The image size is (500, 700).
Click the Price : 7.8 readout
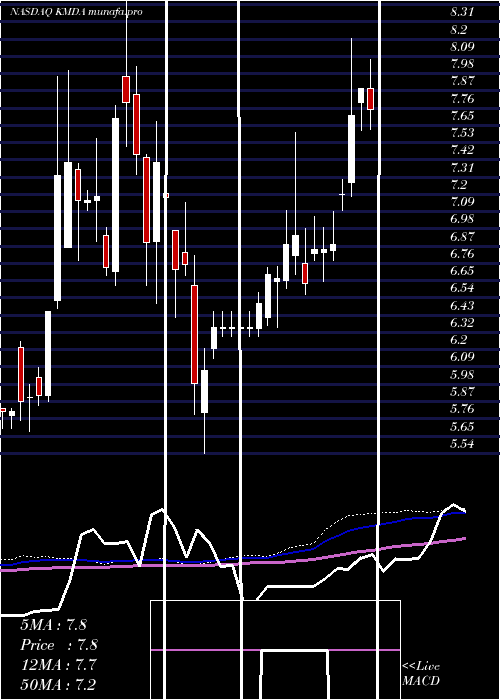click(x=59, y=645)
